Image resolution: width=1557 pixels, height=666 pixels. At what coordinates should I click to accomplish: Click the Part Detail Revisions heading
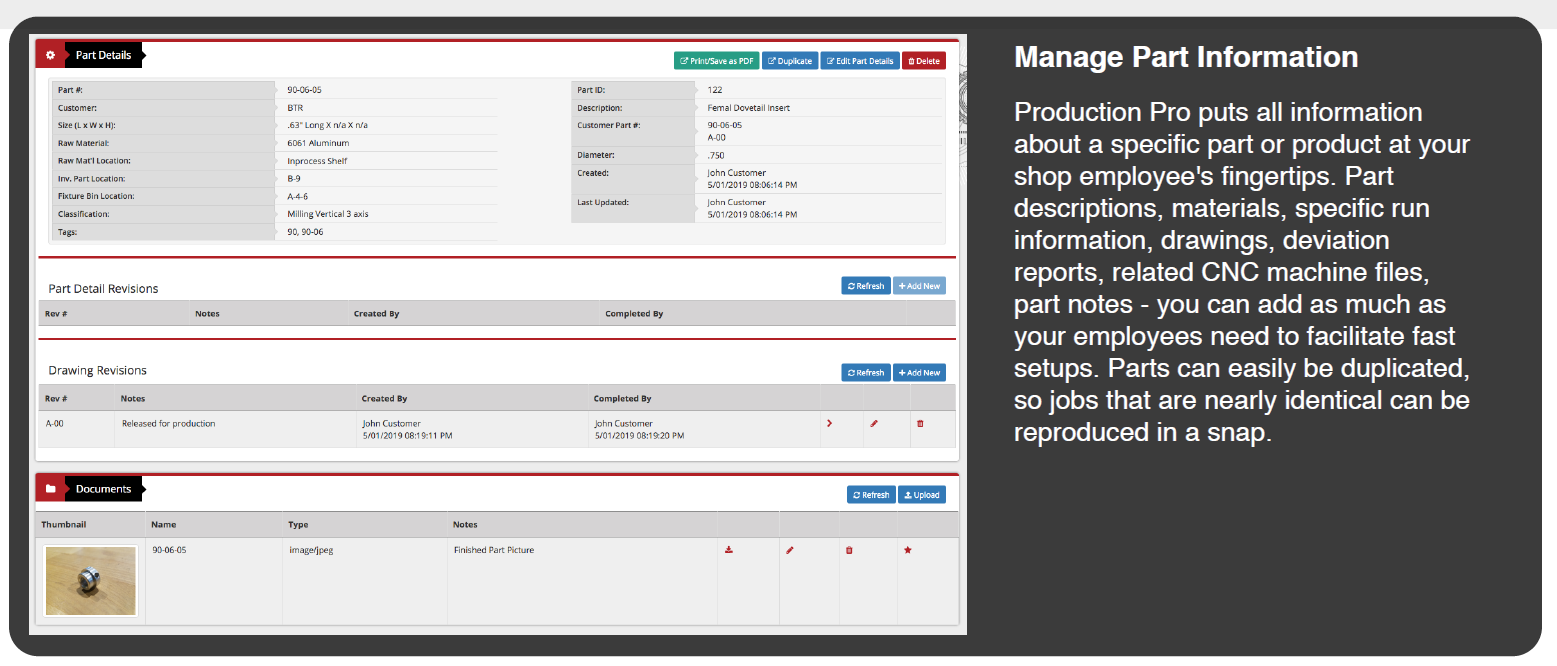click(103, 289)
